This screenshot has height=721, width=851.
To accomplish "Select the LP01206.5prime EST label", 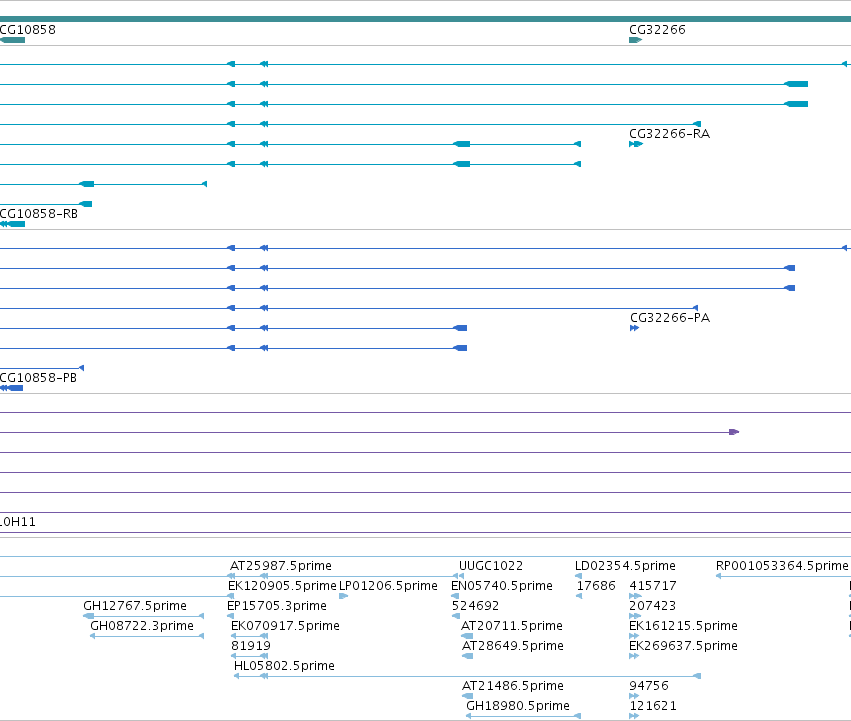I will [x=388, y=586].
